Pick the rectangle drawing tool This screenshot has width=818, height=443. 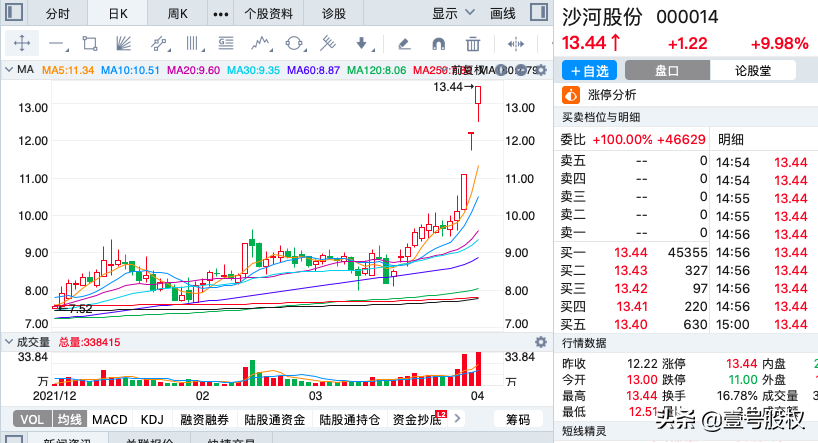(90, 44)
